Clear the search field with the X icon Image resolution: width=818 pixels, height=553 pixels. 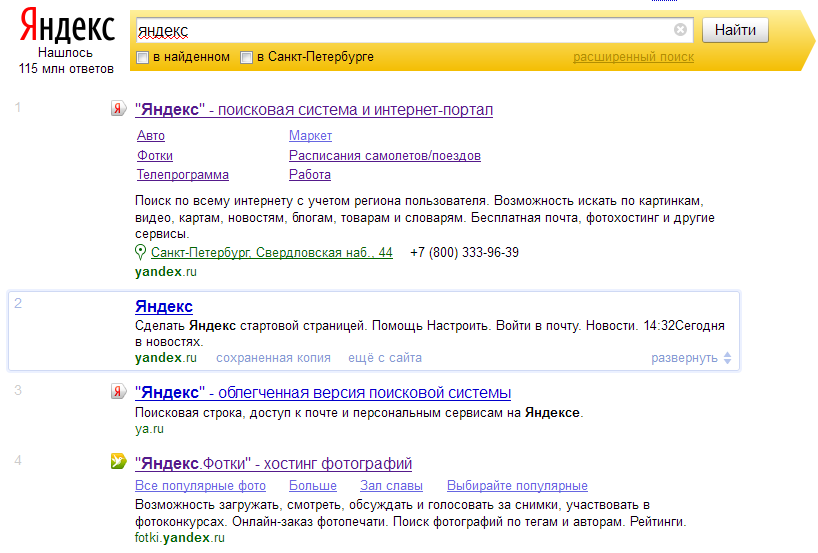(x=680, y=30)
